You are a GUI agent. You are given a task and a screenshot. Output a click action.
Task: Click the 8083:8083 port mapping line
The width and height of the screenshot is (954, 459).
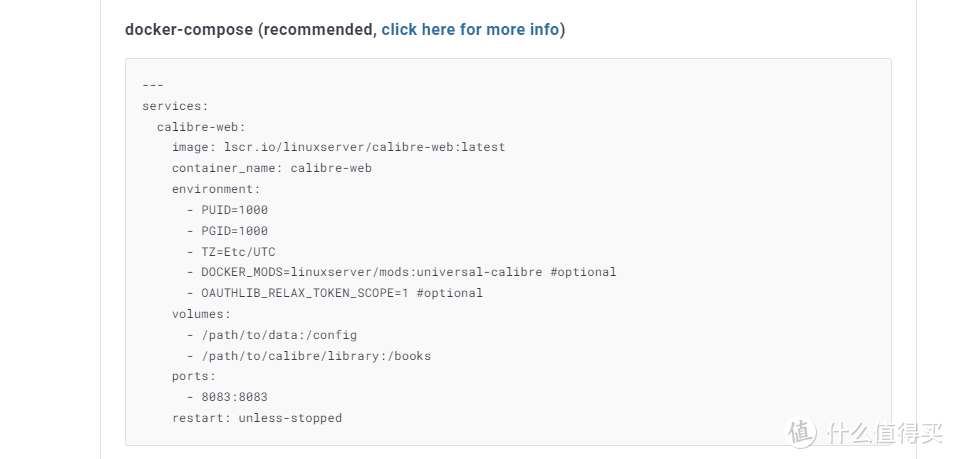(x=228, y=397)
